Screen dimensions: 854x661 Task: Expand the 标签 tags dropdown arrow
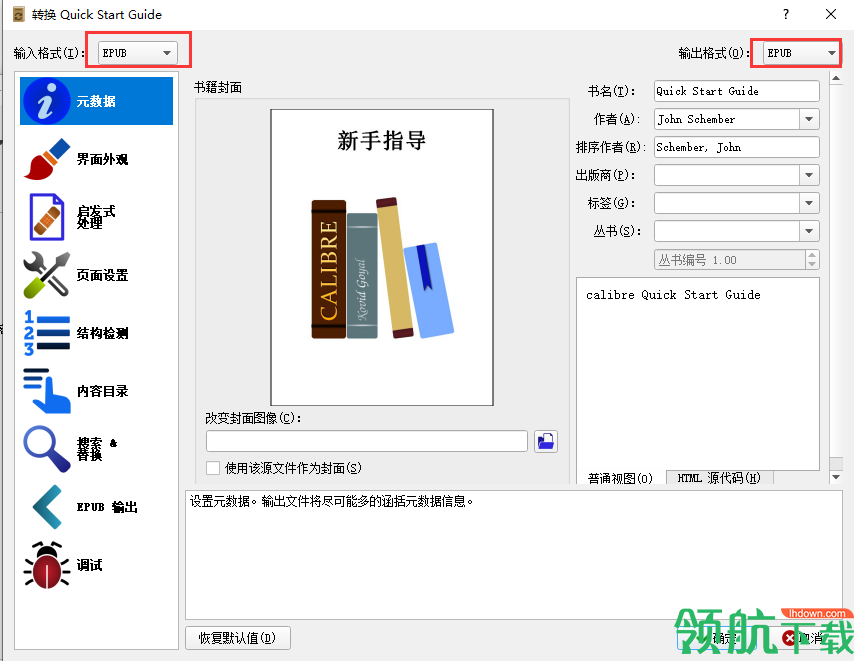(x=809, y=203)
